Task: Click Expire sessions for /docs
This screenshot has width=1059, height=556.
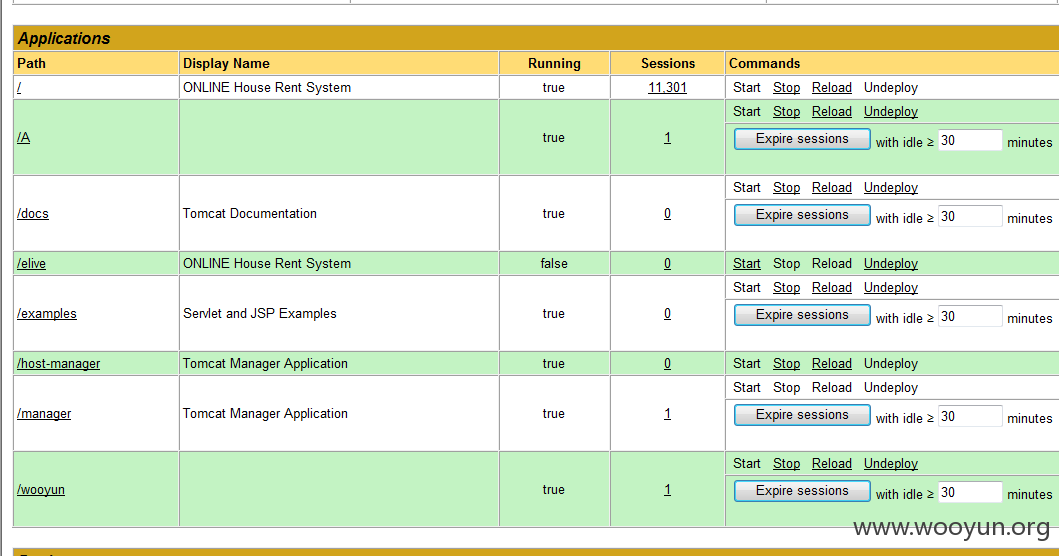Action: [x=802, y=215]
